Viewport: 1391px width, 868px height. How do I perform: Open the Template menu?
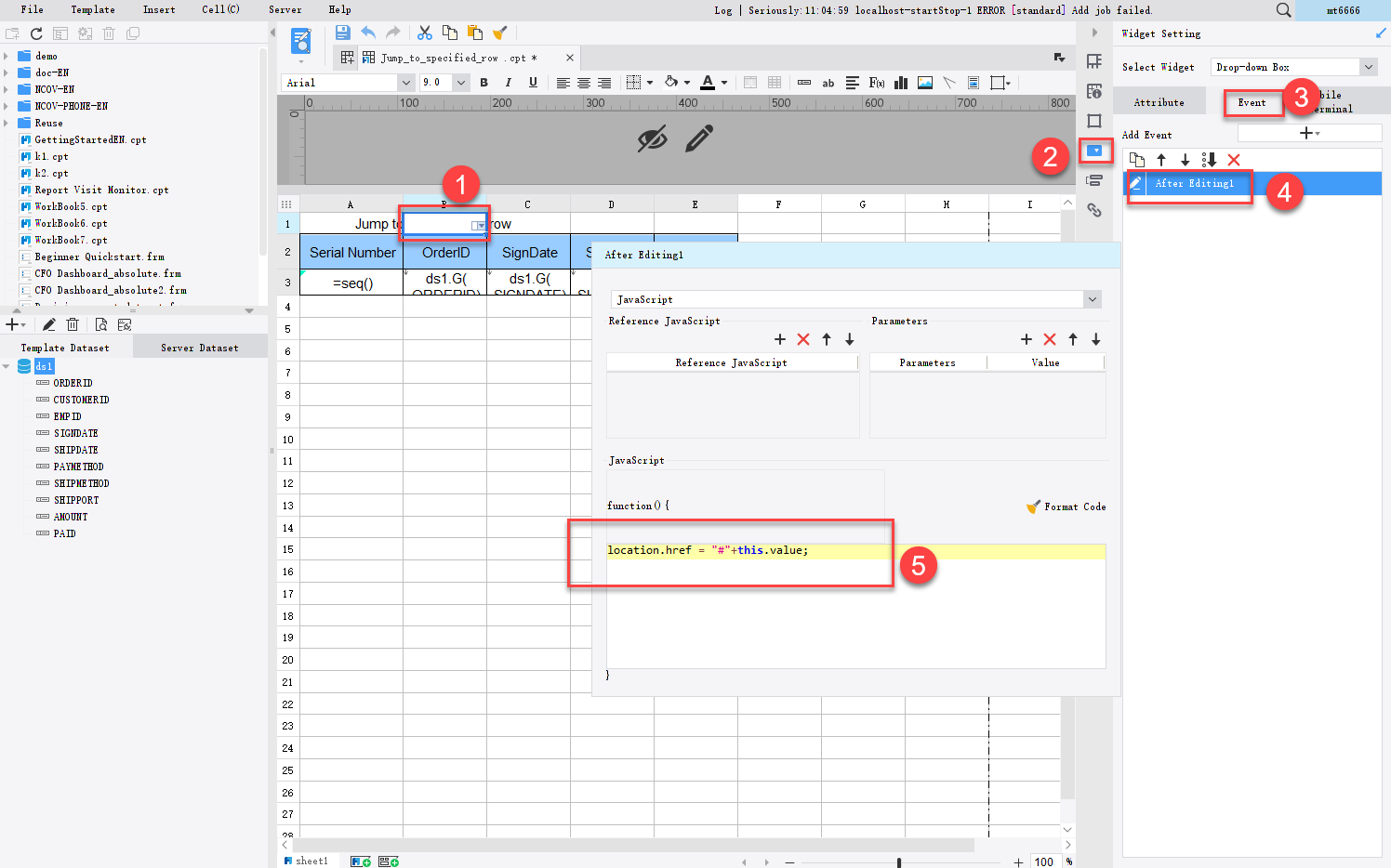93,9
